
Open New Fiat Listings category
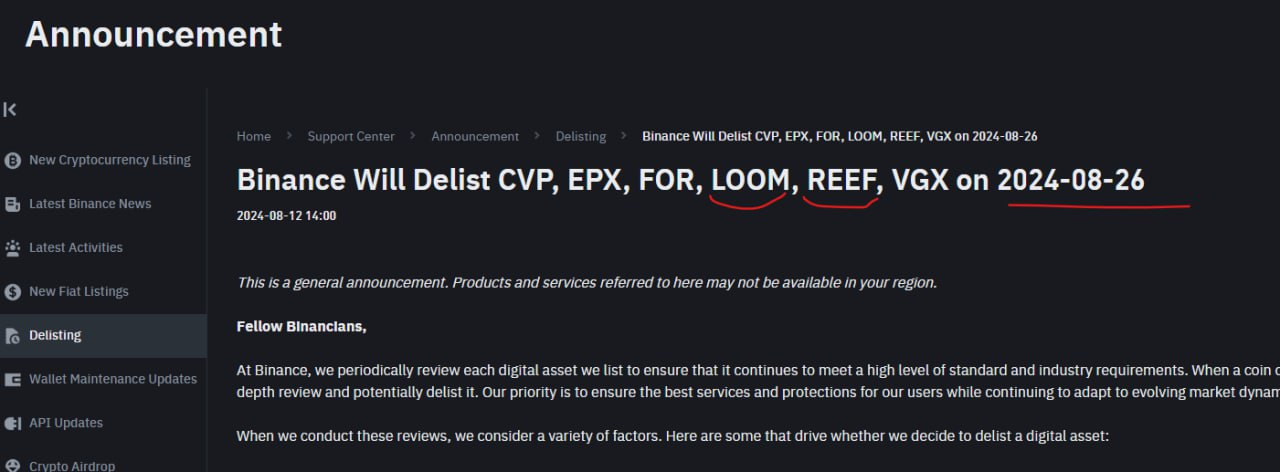(x=79, y=292)
